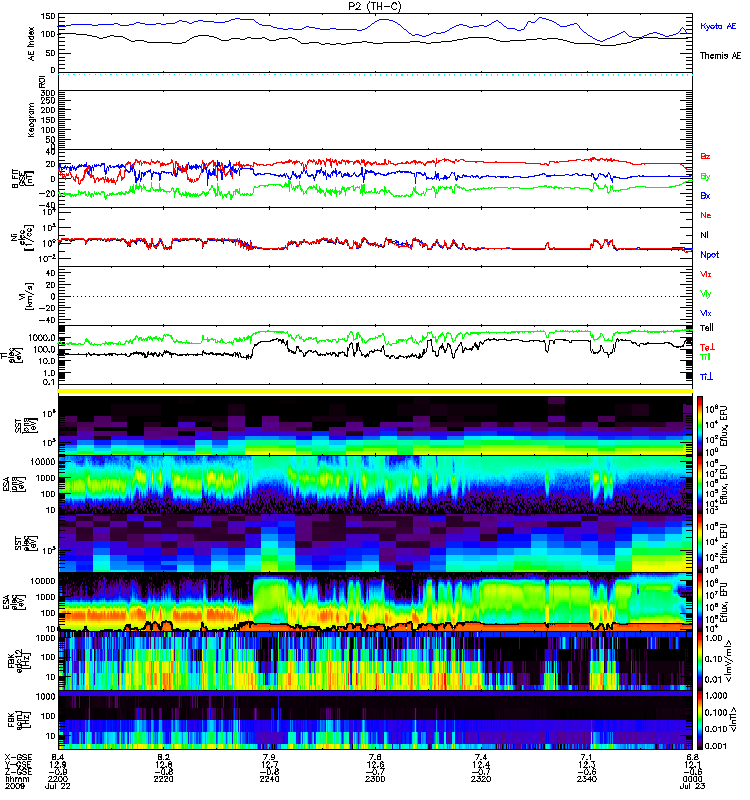Click the "2008" year label

(x=13, y=786)
